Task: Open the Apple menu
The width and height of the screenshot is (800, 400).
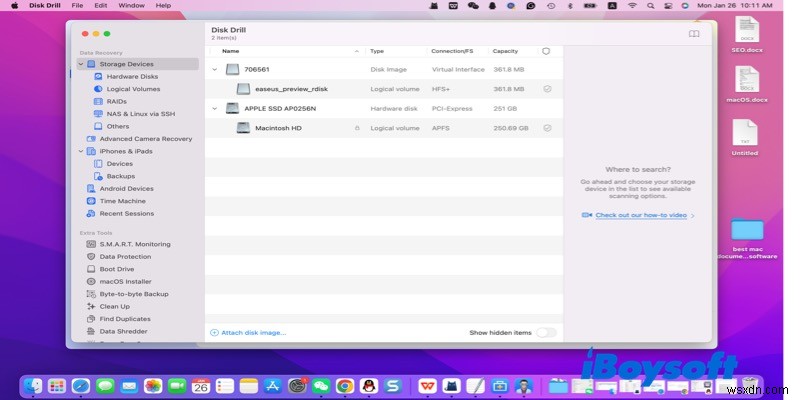Action: point(14,6)
